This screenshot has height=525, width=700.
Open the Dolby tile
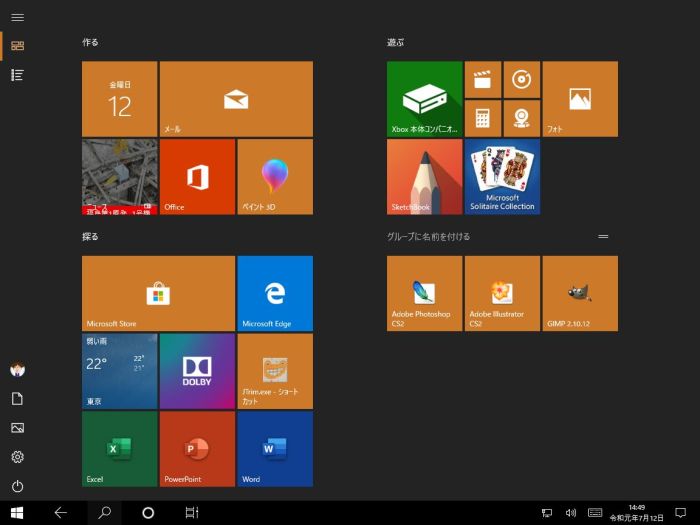[x=197, y=371]
